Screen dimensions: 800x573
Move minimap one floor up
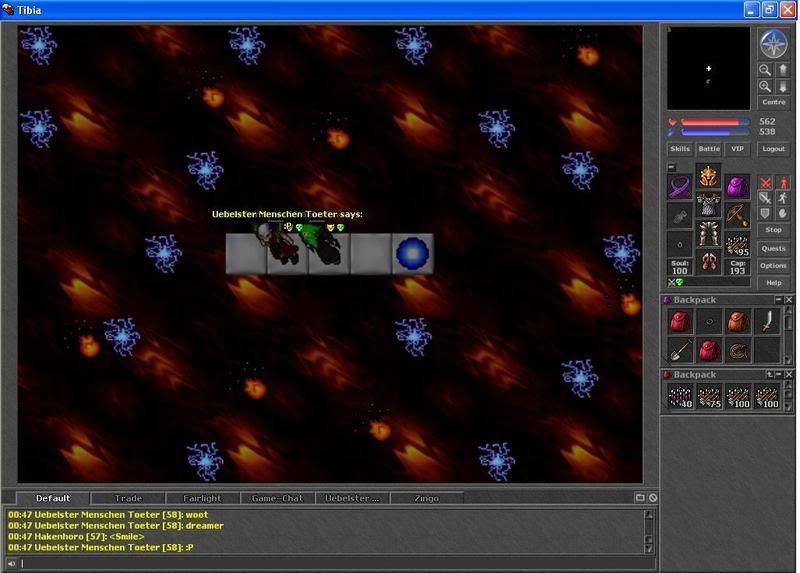[x=783, y=70]
